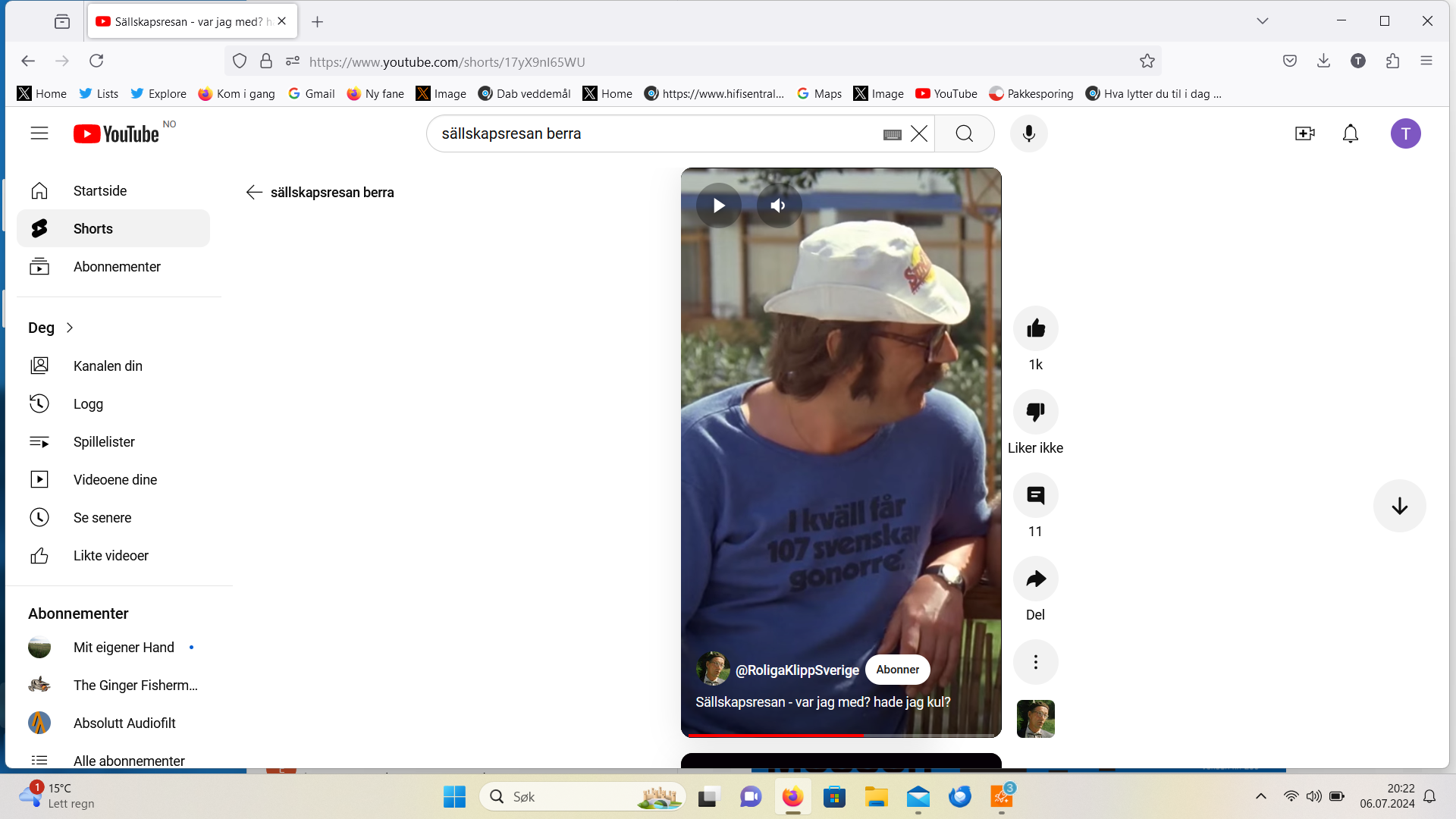
Task: Subscribe via the Abonner button
Action: coord(897,670)
